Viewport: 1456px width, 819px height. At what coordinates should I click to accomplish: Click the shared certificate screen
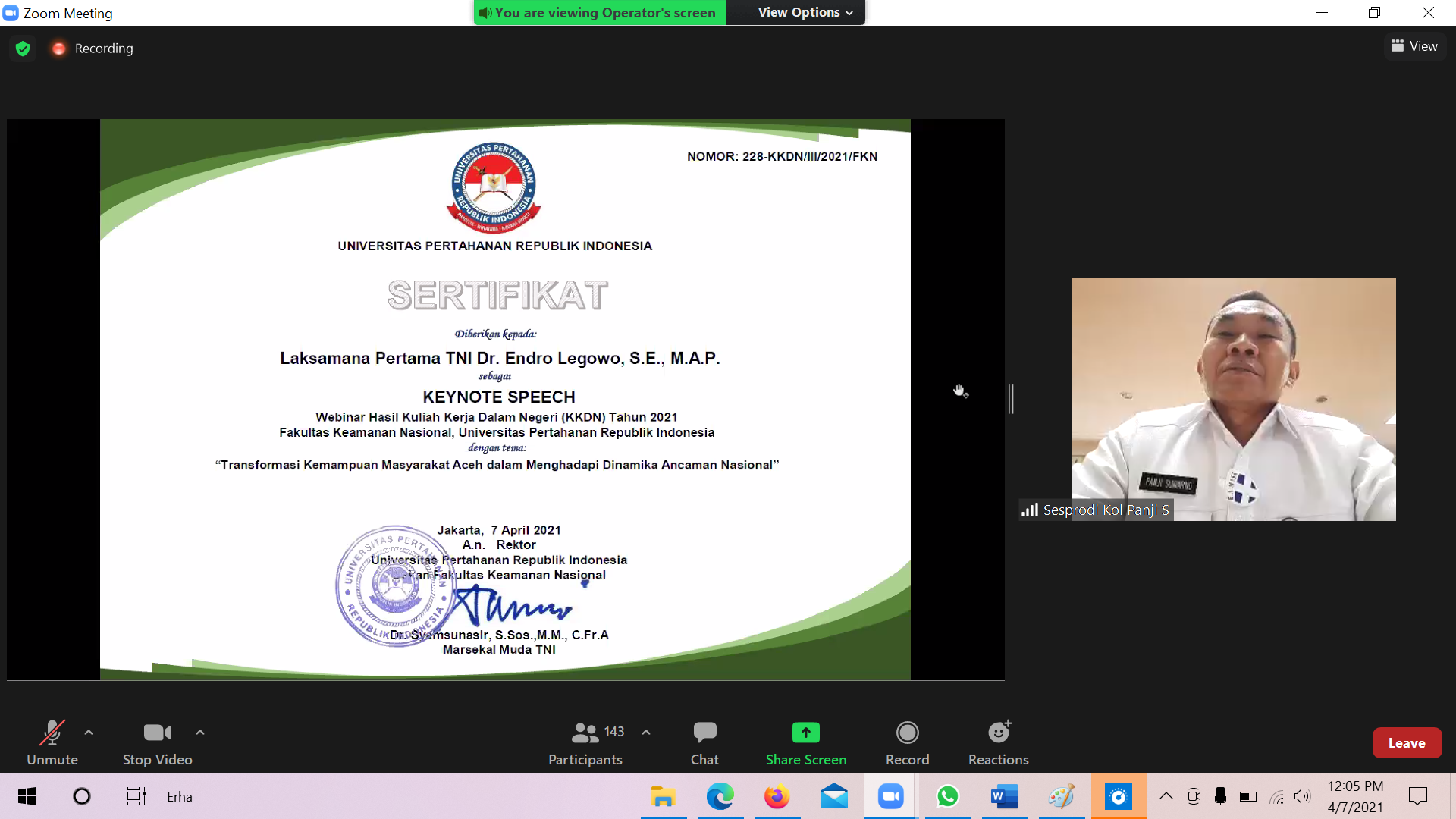pos(505,400)
